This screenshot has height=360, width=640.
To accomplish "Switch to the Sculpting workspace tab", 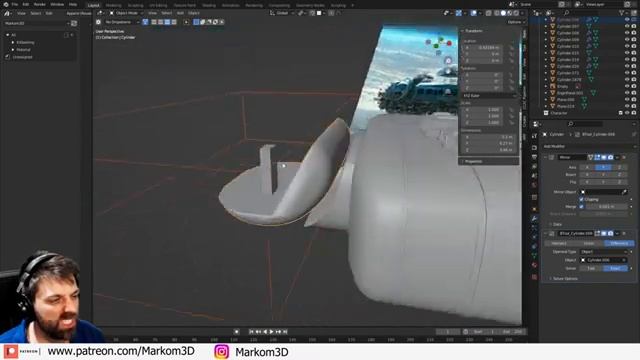I will coord(136,5).
